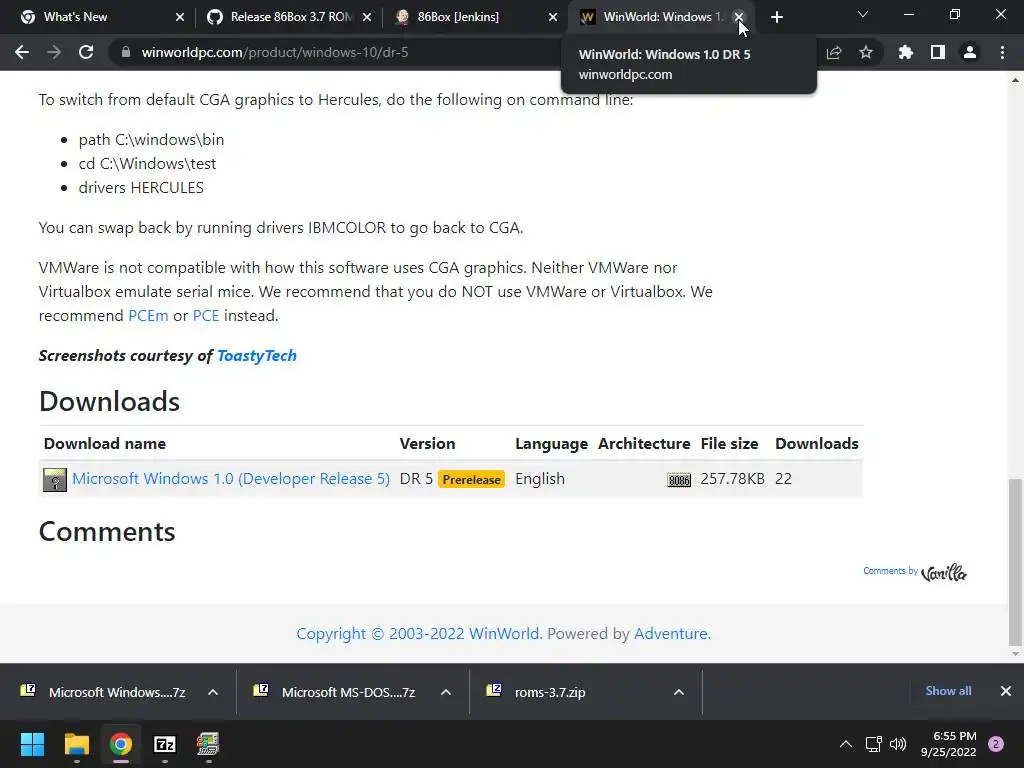This screenshot has height=768, width=1024.
Task: Open the Chrome profile menu
Action: point(970,52)
